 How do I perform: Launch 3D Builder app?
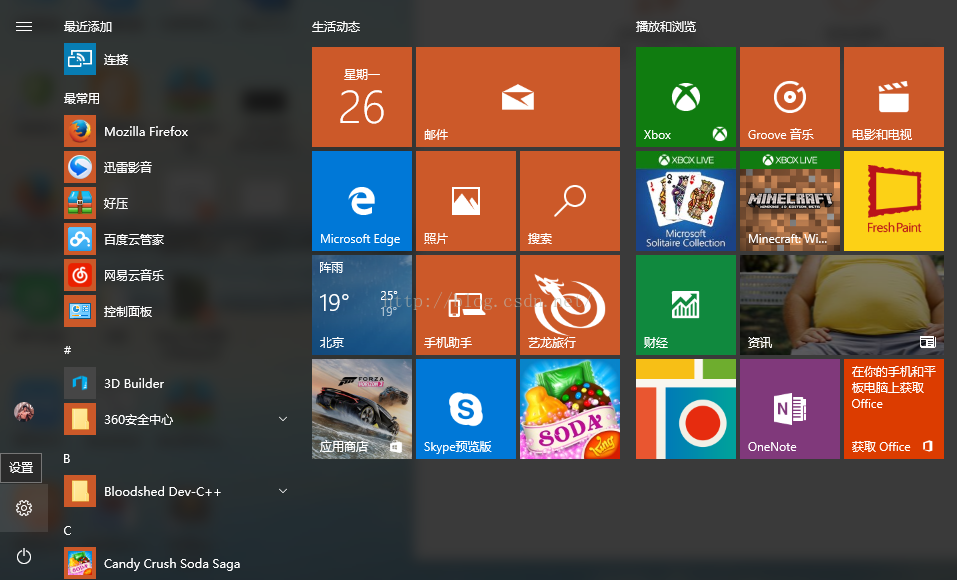[177, 383]
